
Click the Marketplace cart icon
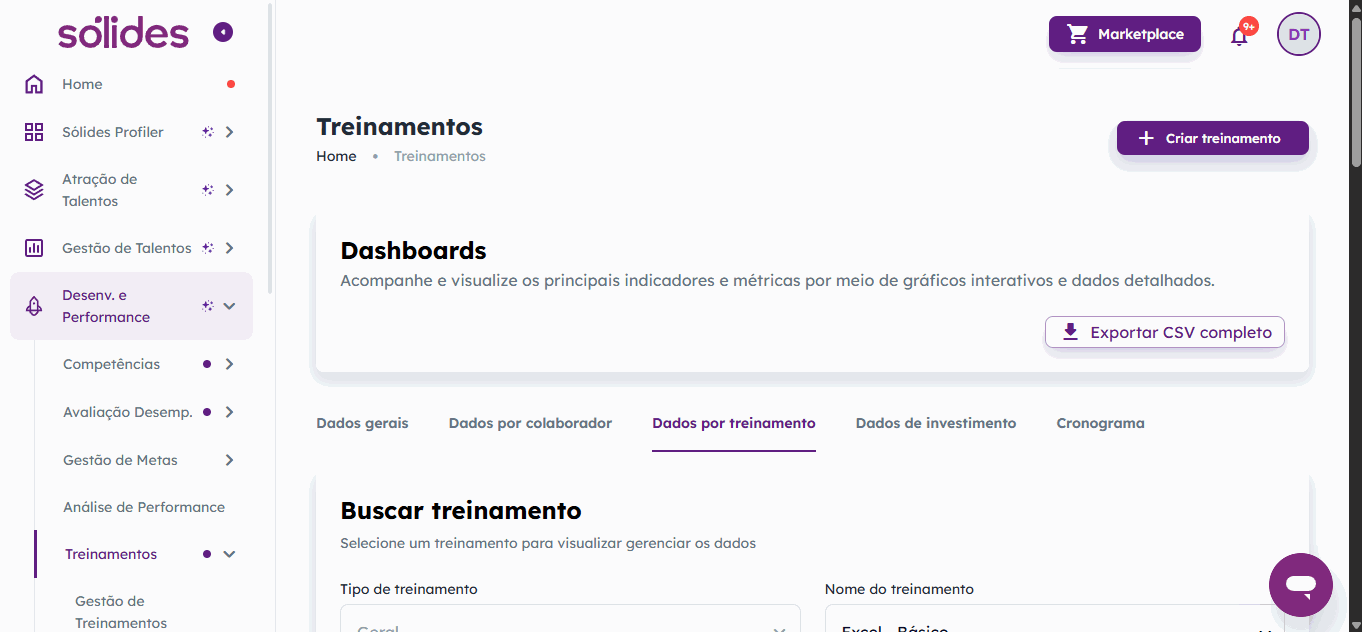click(x=1077, y=34)
